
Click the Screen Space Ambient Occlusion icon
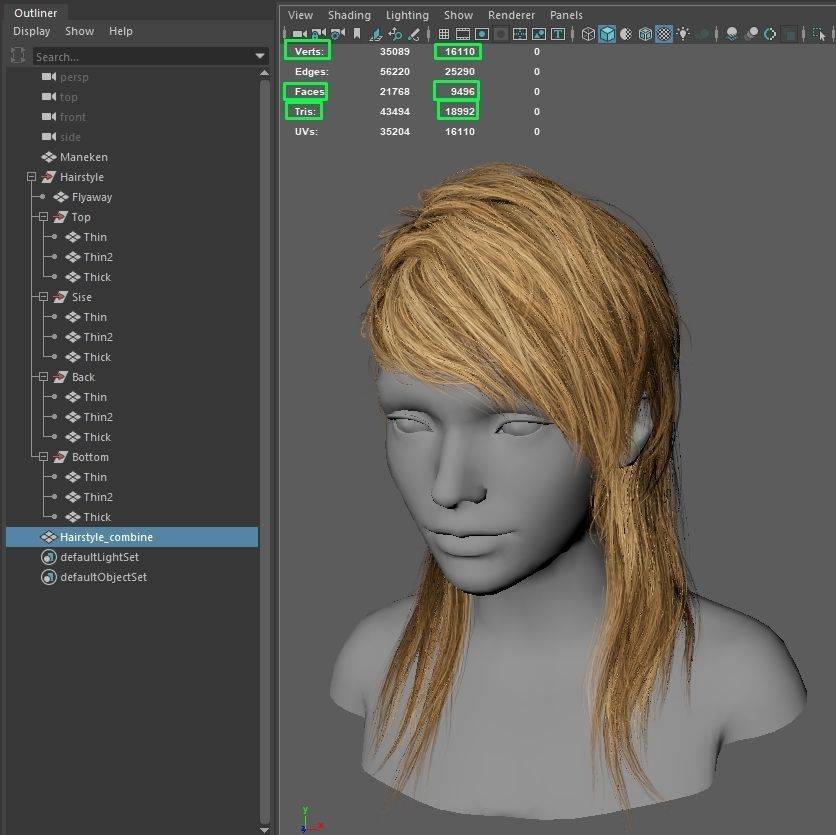tap(732, 34)
